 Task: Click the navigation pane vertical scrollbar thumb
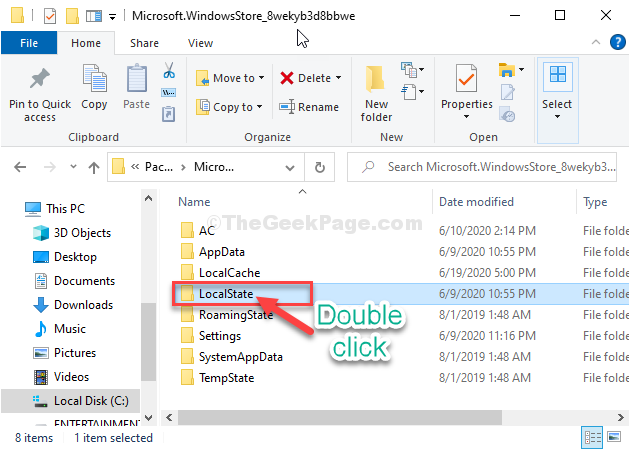coord(148,341)
